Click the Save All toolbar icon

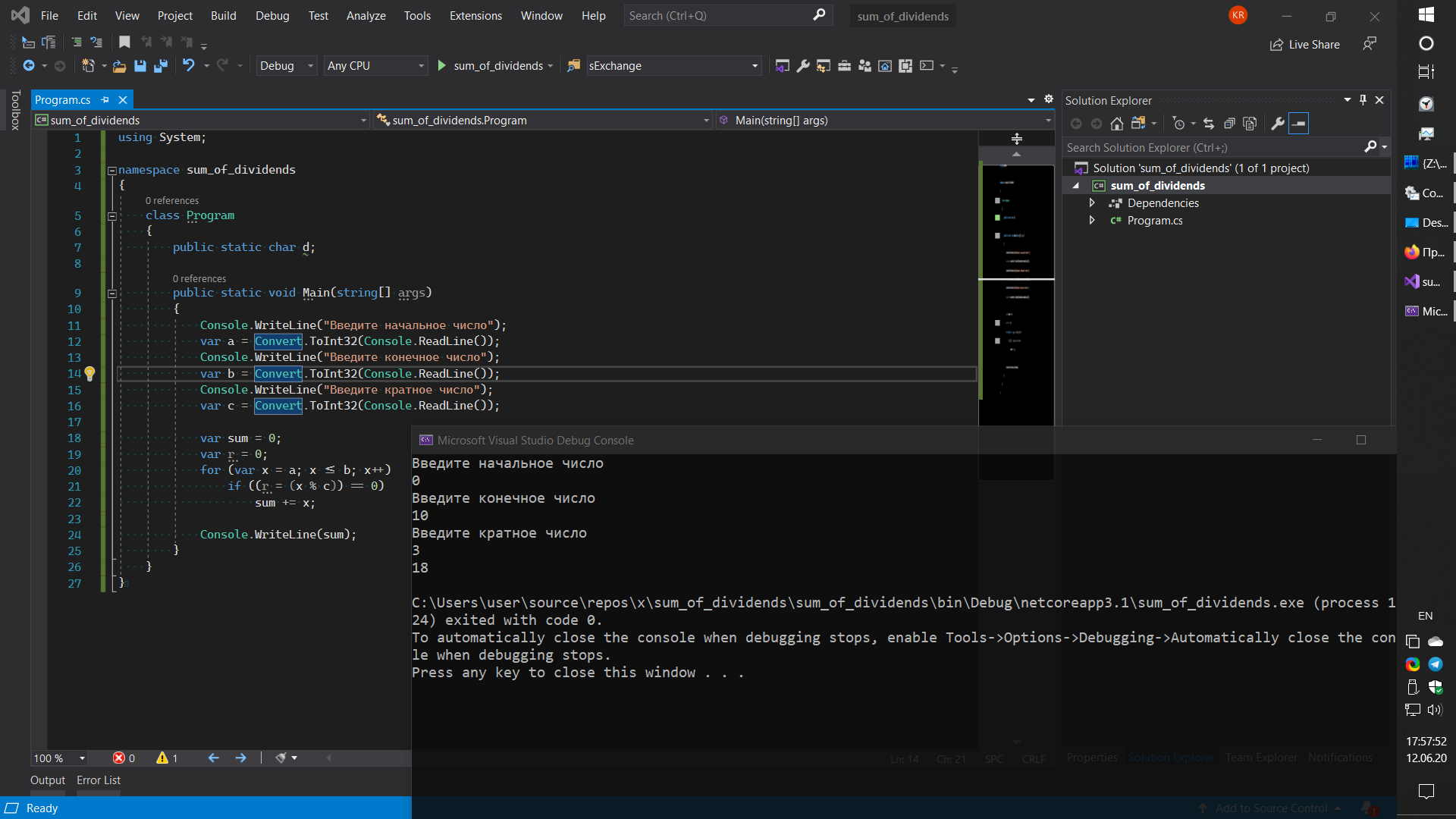[x=161, y=66]
